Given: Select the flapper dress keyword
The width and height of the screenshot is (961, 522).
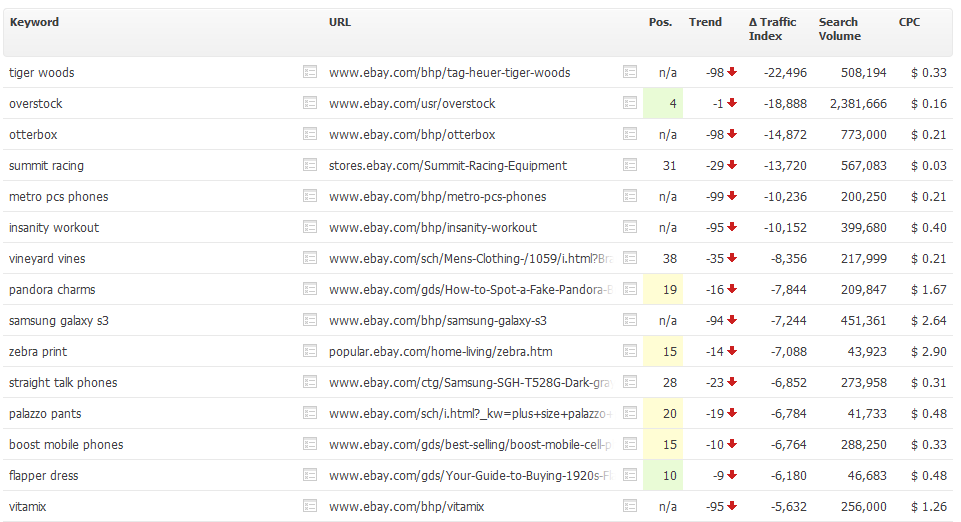Looking at the screenshot, I should (x=44, y=475).
